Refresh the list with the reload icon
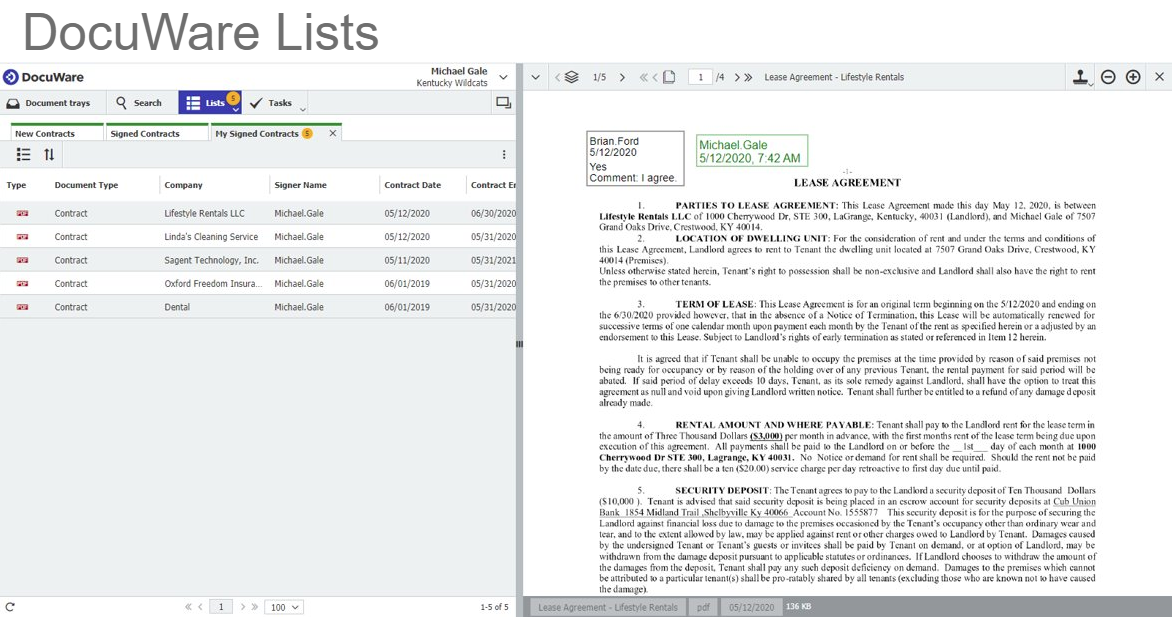Image resolution: width=1176 pixels, height=617 pixels. click(10, 607)
